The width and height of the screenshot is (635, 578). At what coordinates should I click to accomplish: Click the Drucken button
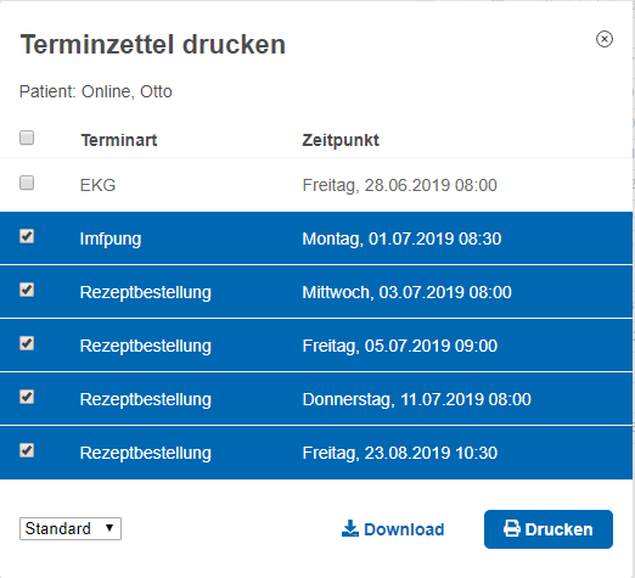(548, 529)
